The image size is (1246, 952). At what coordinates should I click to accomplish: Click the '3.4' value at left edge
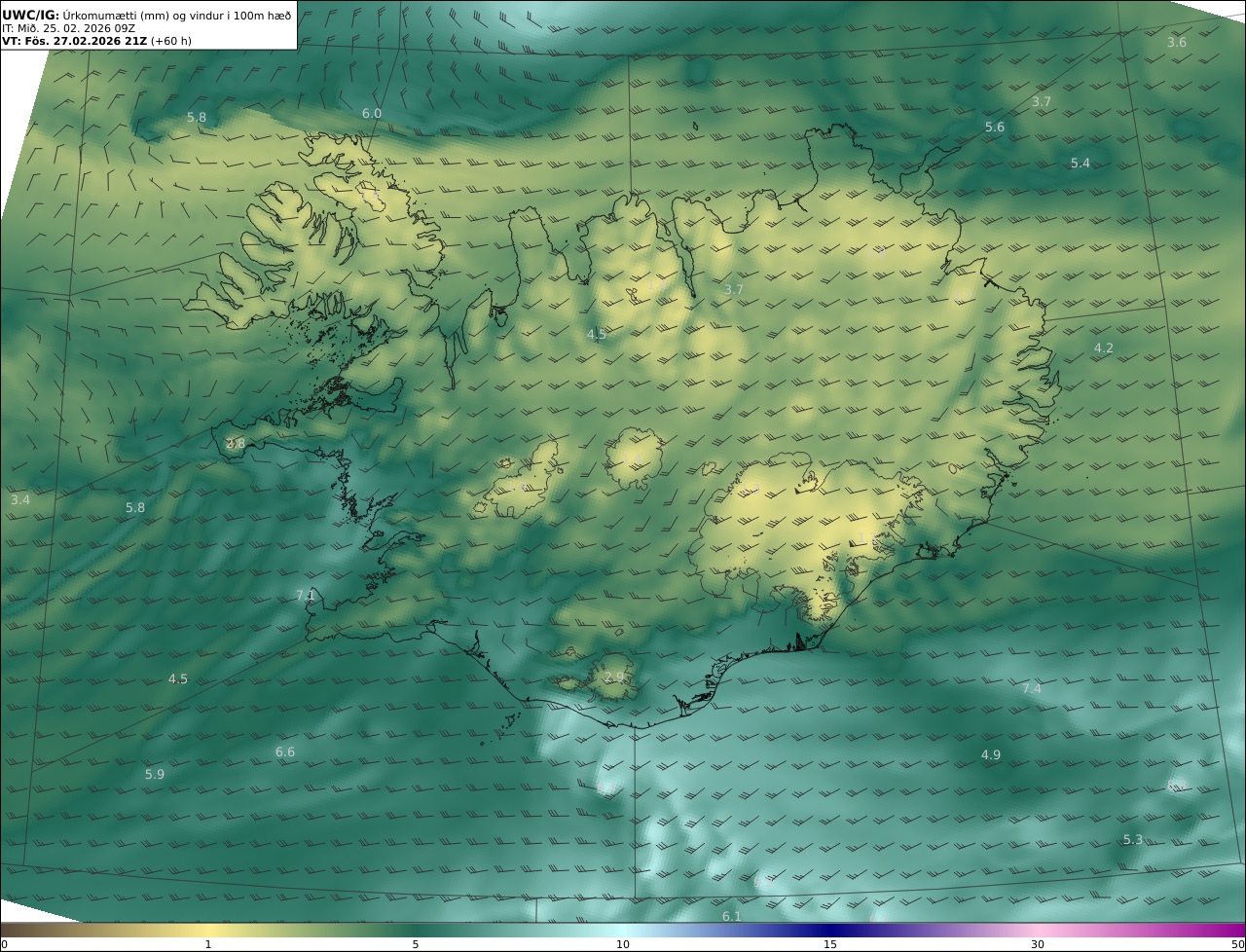[x=20, y=500]
